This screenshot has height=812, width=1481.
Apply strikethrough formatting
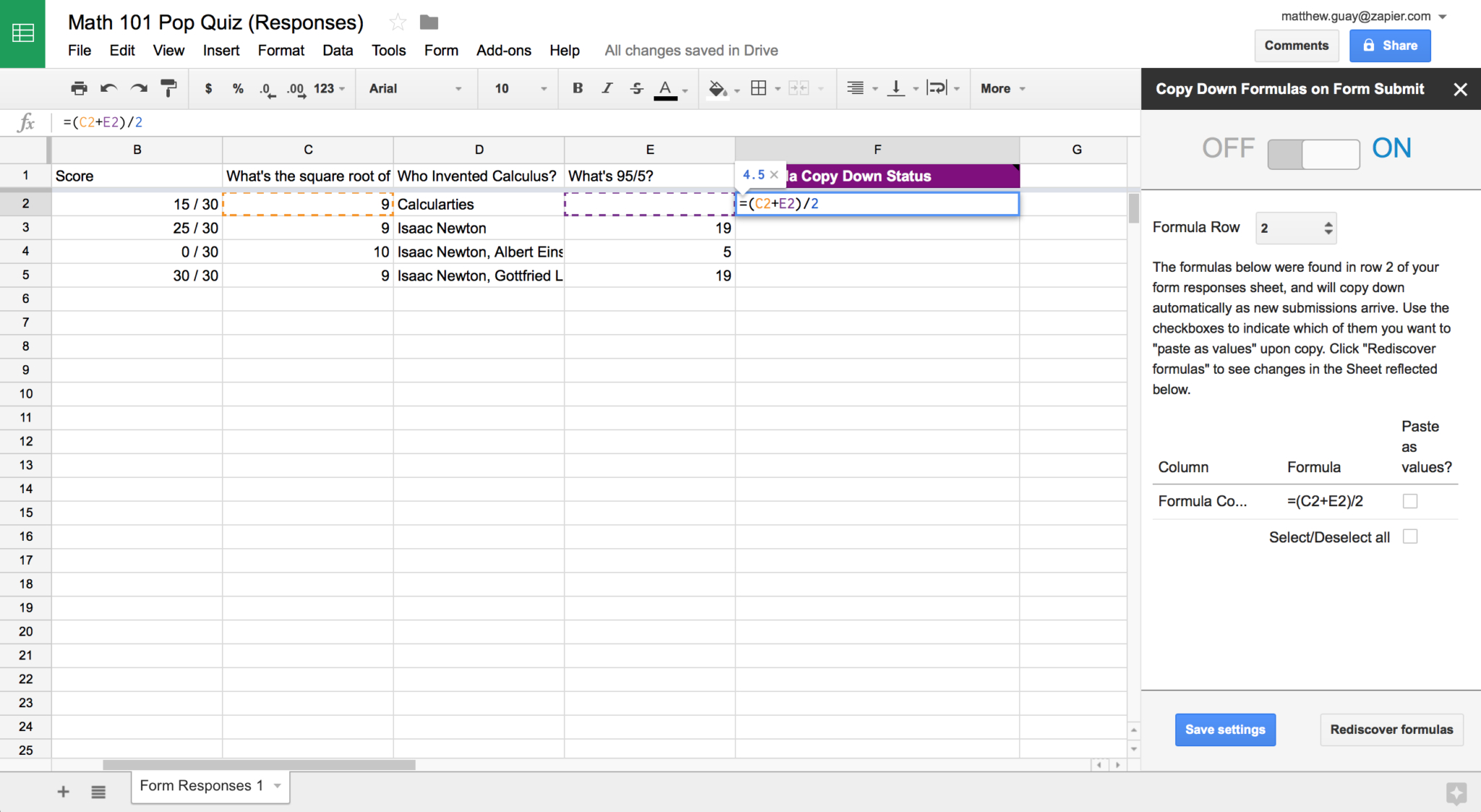pyautogui.click(x=636, y=88)
